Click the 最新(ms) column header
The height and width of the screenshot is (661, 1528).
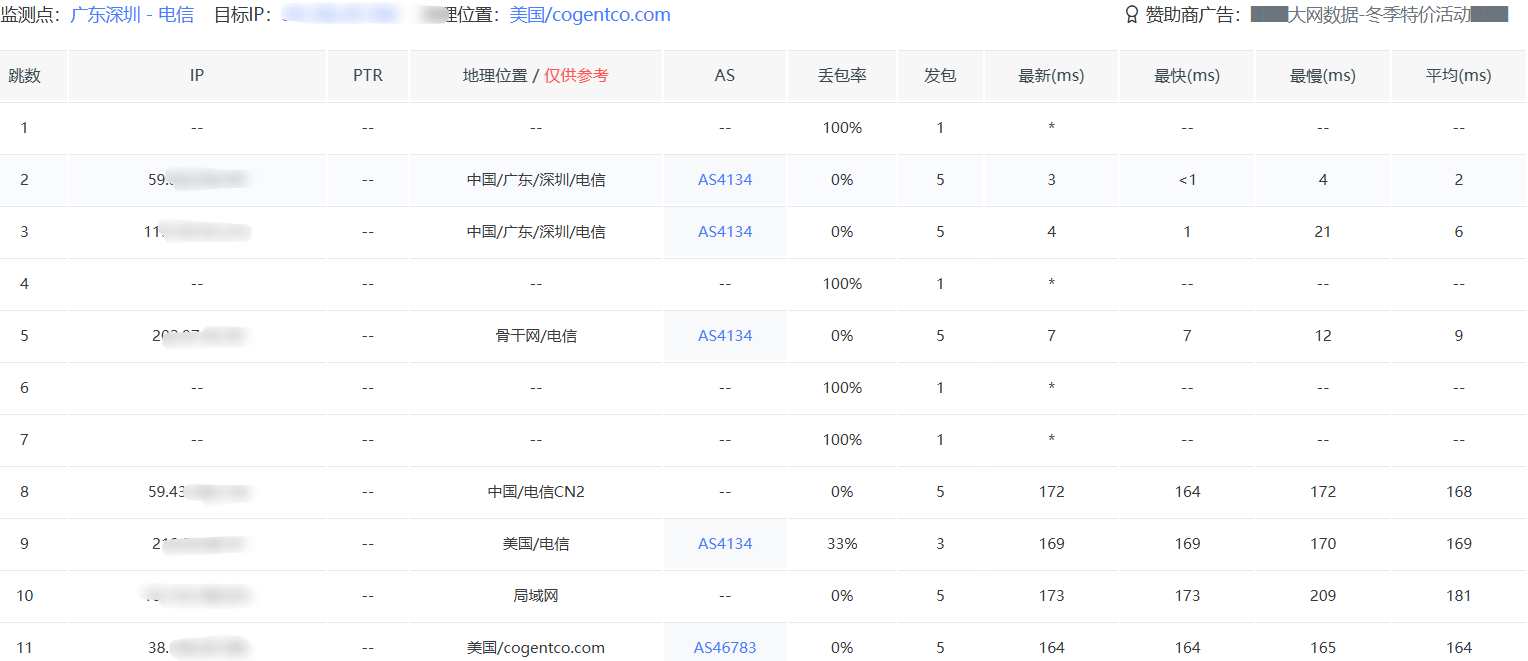coord(1051,76)
